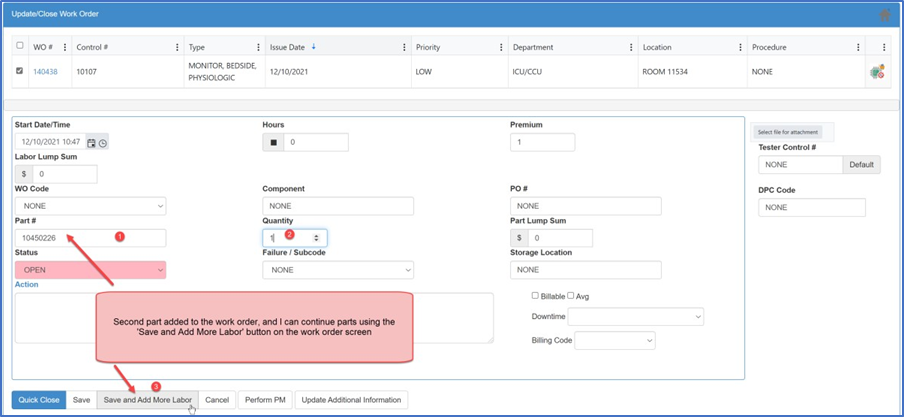Click the Part # input field
Image resolution: width=904 pixels, height=417 pixels.
tap(90, 238)
